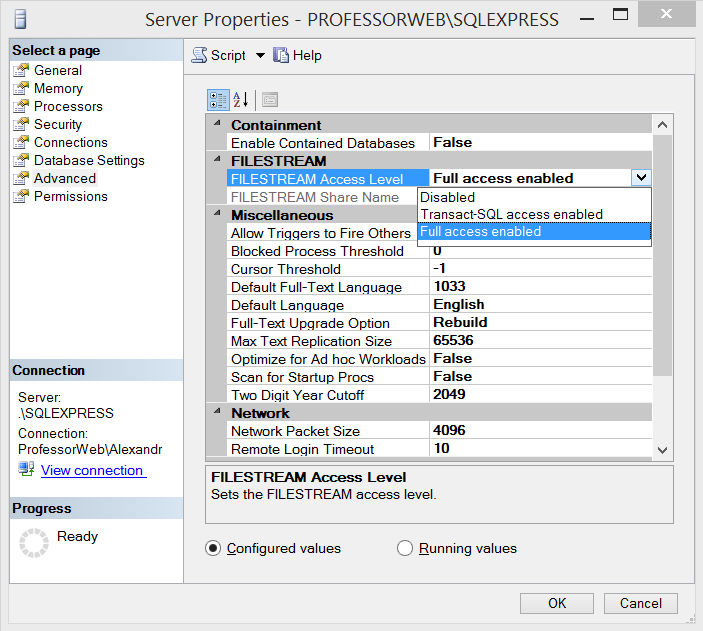This screenshot has height=631, width=703.
Task: Open the General page
Action: coord(58,70)
